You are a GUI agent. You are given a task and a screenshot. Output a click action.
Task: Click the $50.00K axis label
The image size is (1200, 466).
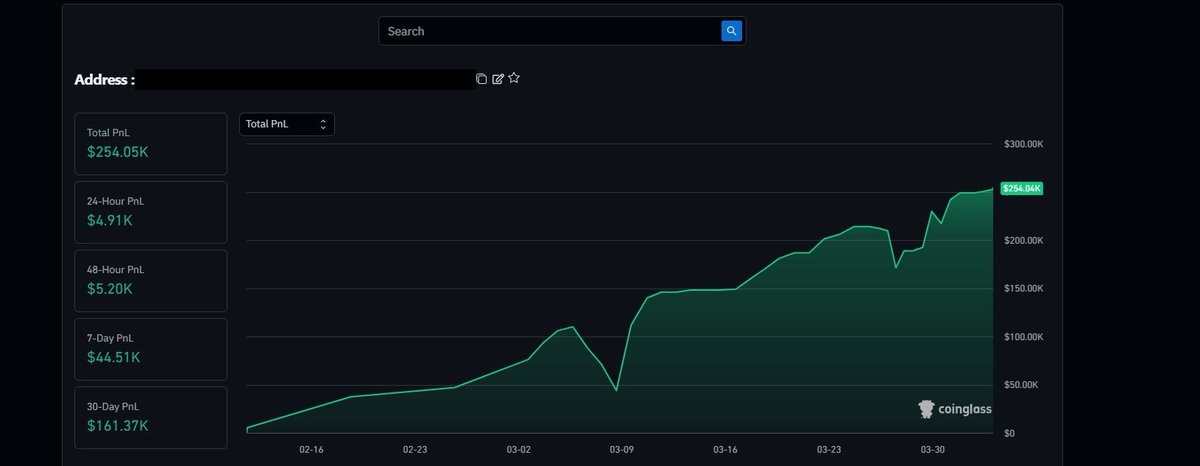(1021, 385)
